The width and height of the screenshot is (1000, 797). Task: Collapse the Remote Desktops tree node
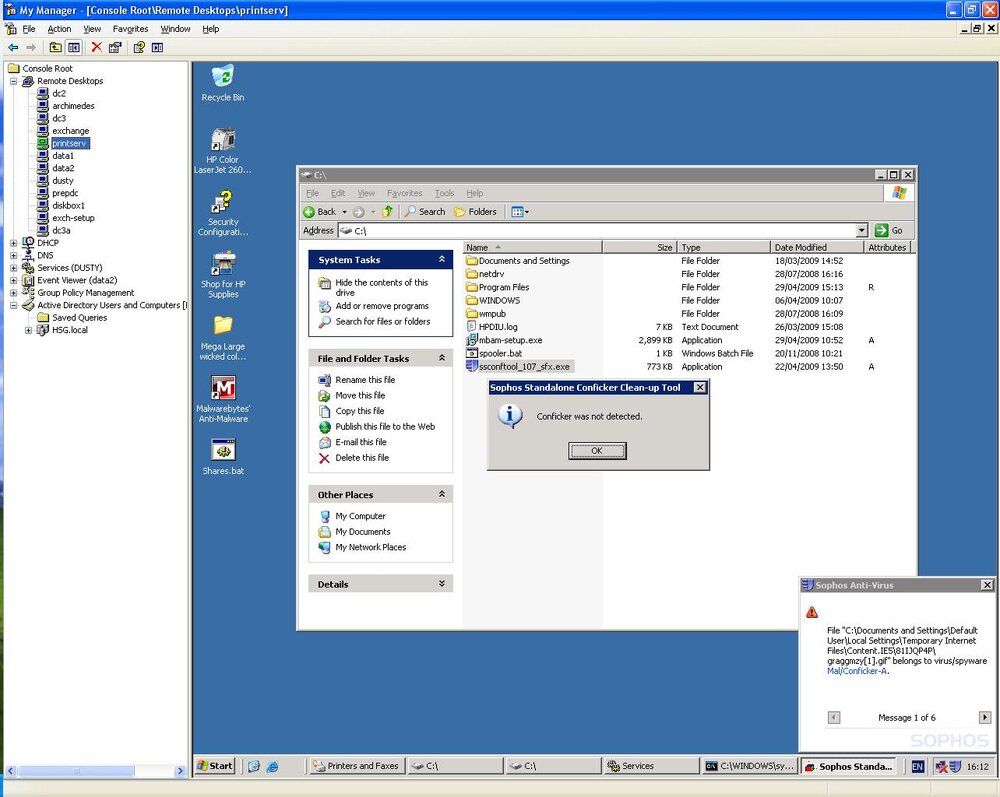pos(13,81)
